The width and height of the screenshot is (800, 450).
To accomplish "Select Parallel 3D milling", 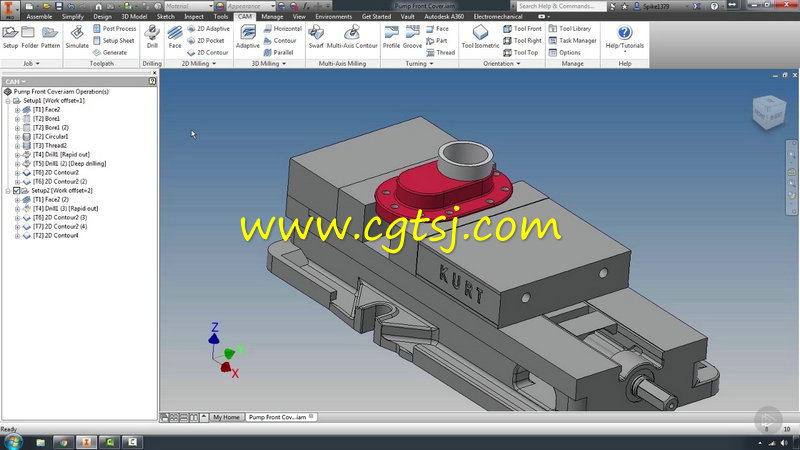I will (x=278, y=52).
